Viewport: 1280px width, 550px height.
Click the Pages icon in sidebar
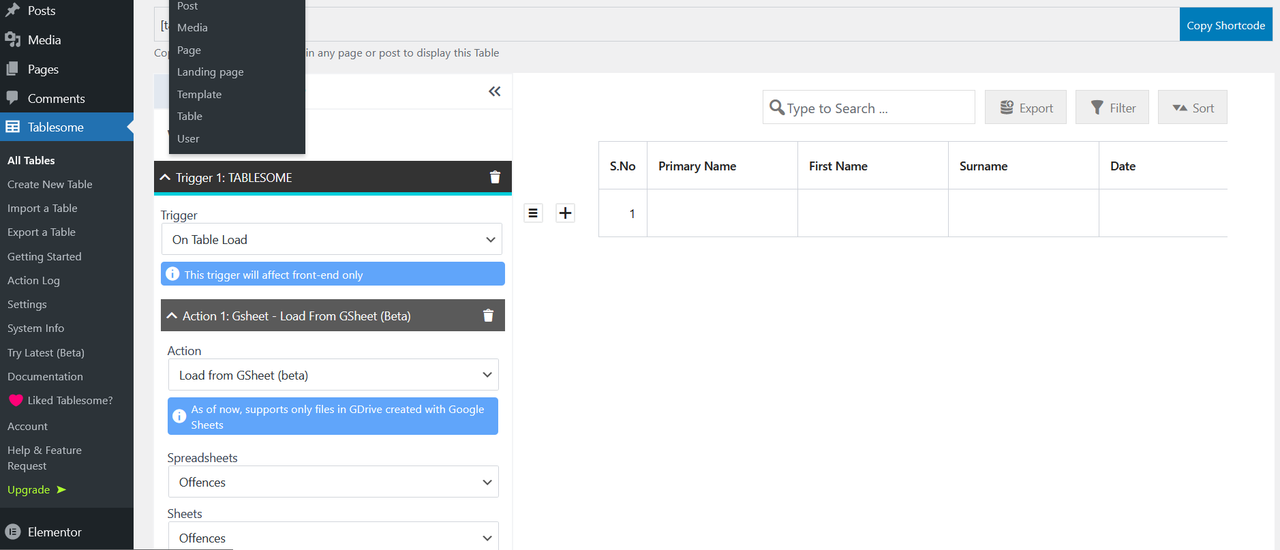coord(13,69)
